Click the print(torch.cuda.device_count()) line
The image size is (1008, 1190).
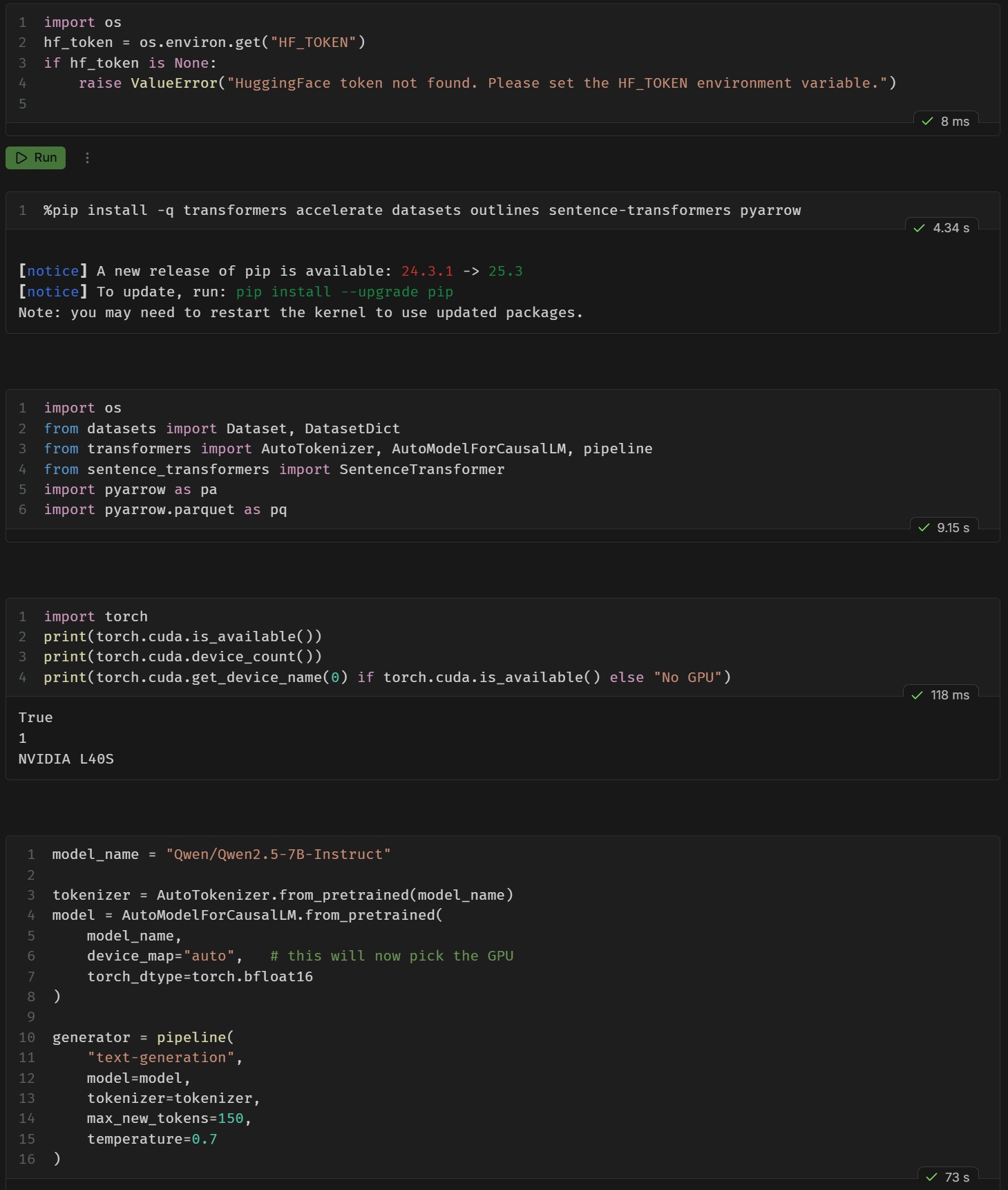tap(182, 657)
